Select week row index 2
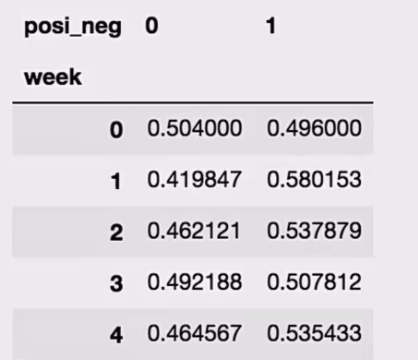Image resolution: width=418 pixels, height=360 pixels. tap(116, 232)
